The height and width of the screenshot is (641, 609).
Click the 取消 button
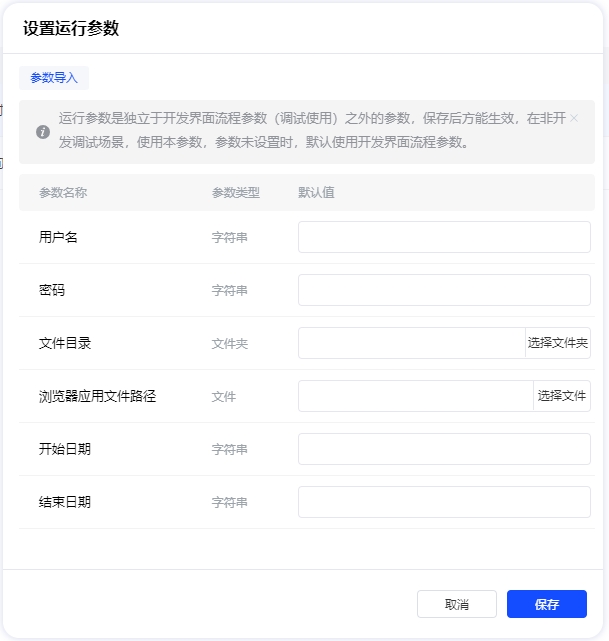[457, 604]
